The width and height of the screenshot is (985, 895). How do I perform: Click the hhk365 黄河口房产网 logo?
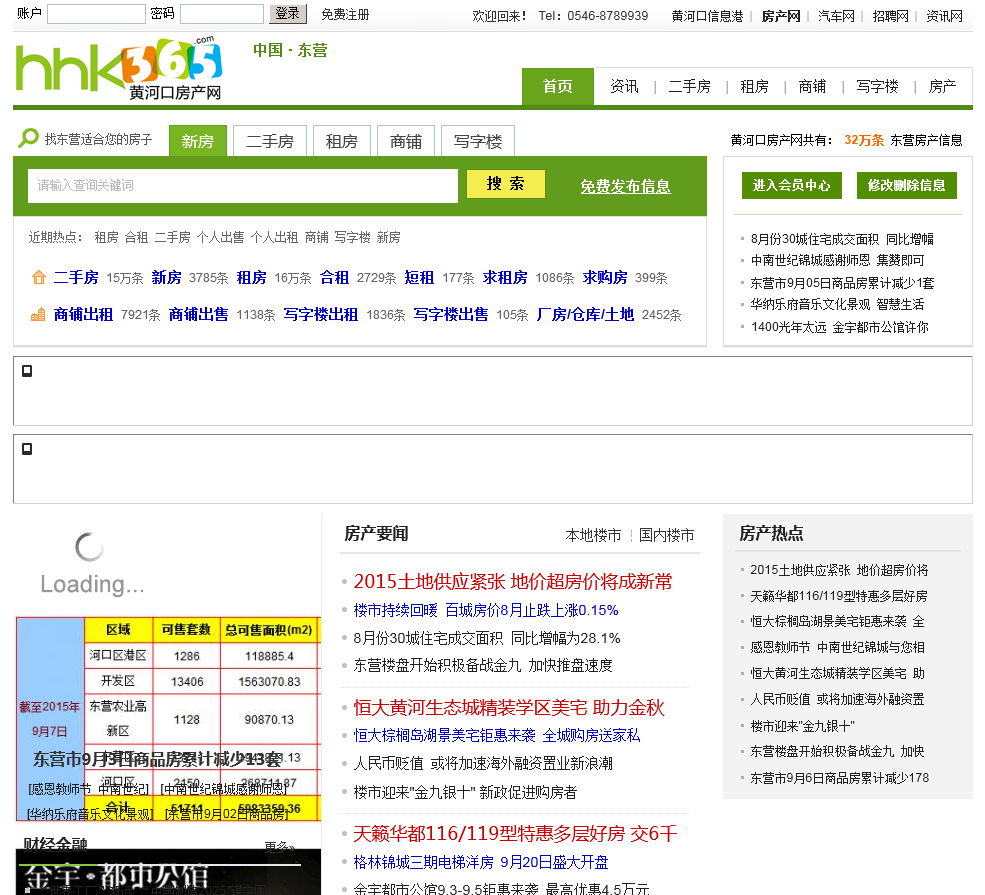coord(119,68)
